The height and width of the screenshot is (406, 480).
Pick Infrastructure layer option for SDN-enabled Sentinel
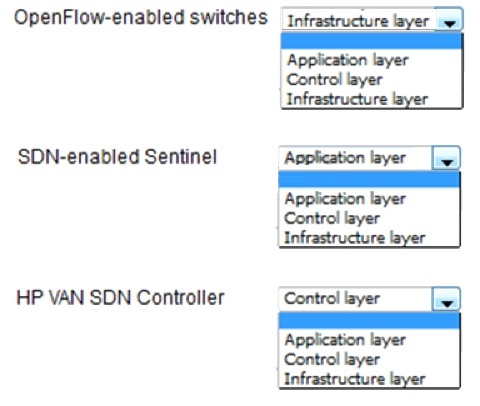(x=355, y=238)
